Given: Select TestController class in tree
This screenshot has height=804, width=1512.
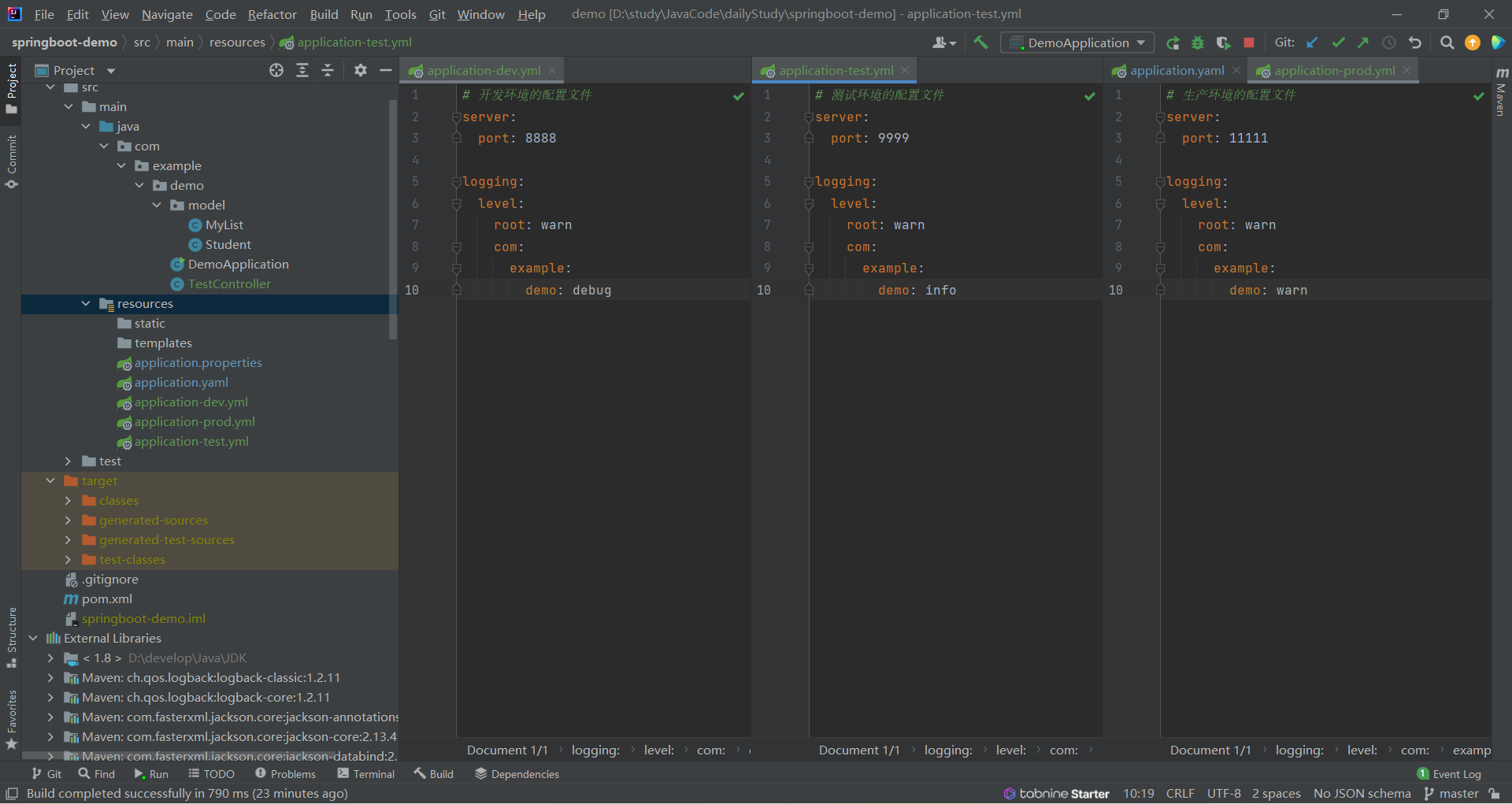Looking at the screenshot, I should coord(229,283).
